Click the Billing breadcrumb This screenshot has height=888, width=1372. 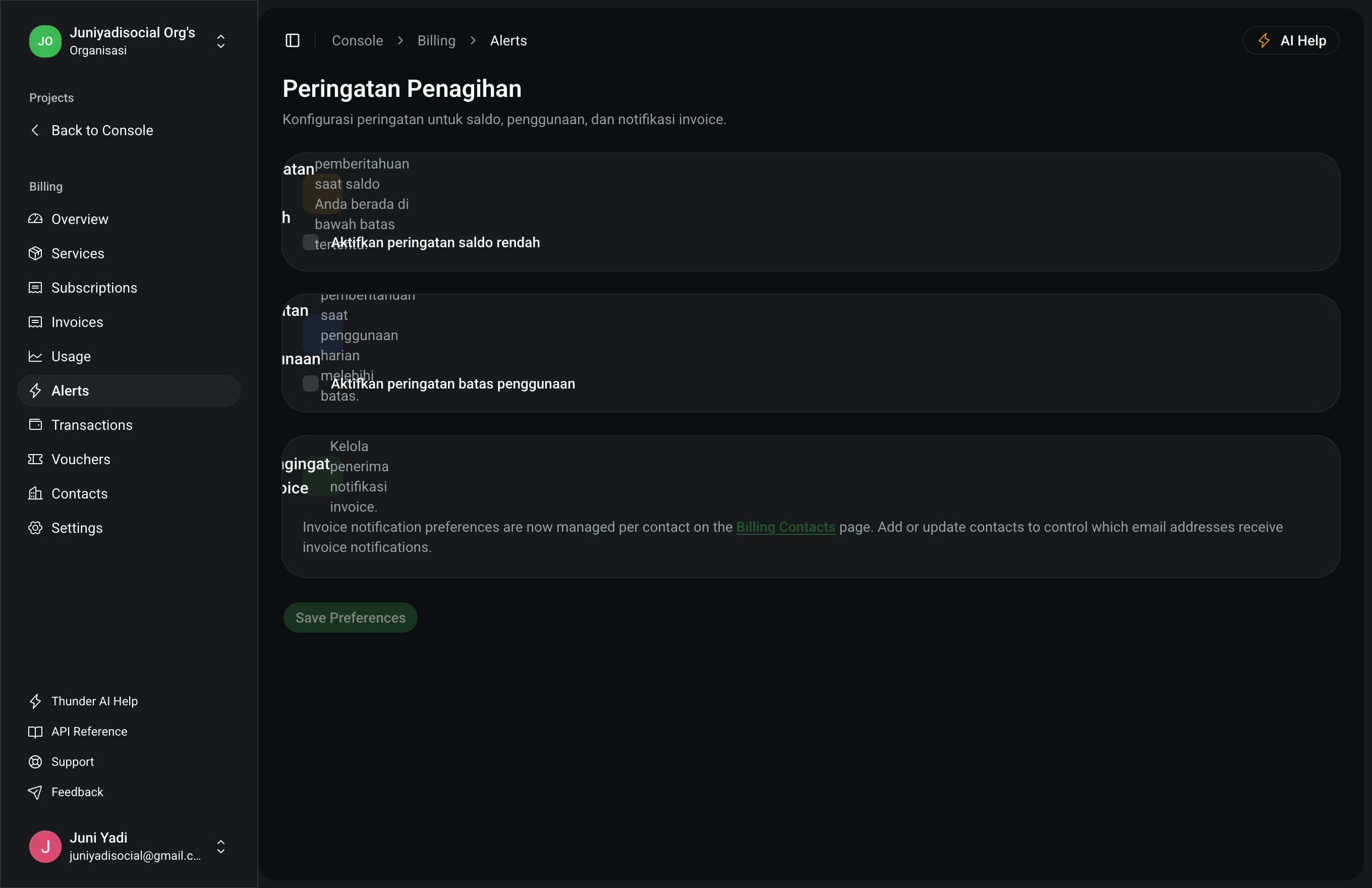click(436, 40)
